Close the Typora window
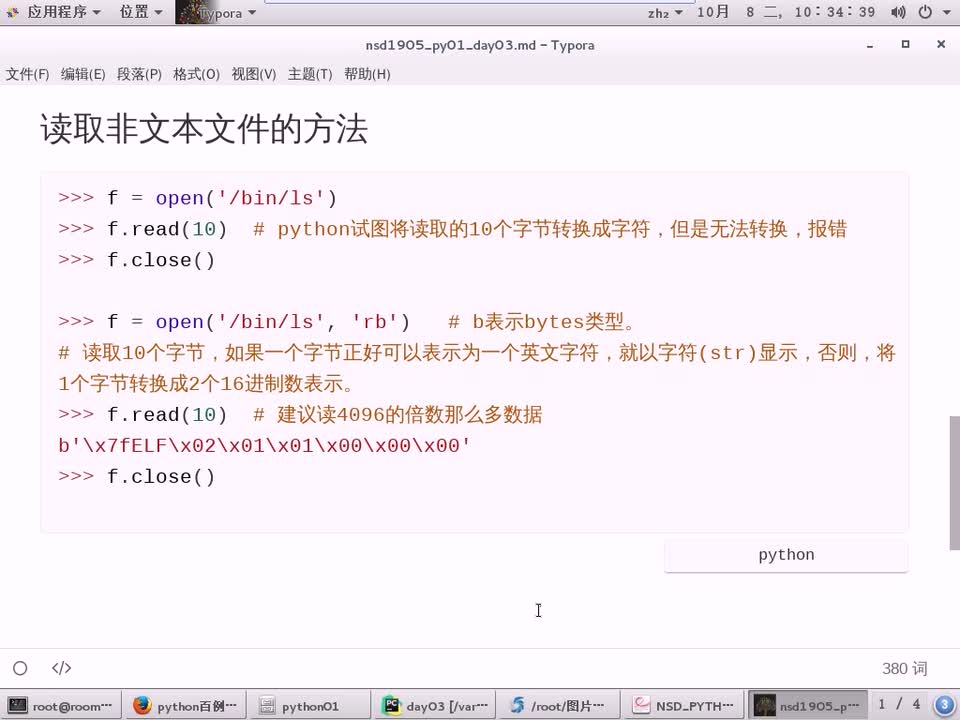 click(941, 44)
